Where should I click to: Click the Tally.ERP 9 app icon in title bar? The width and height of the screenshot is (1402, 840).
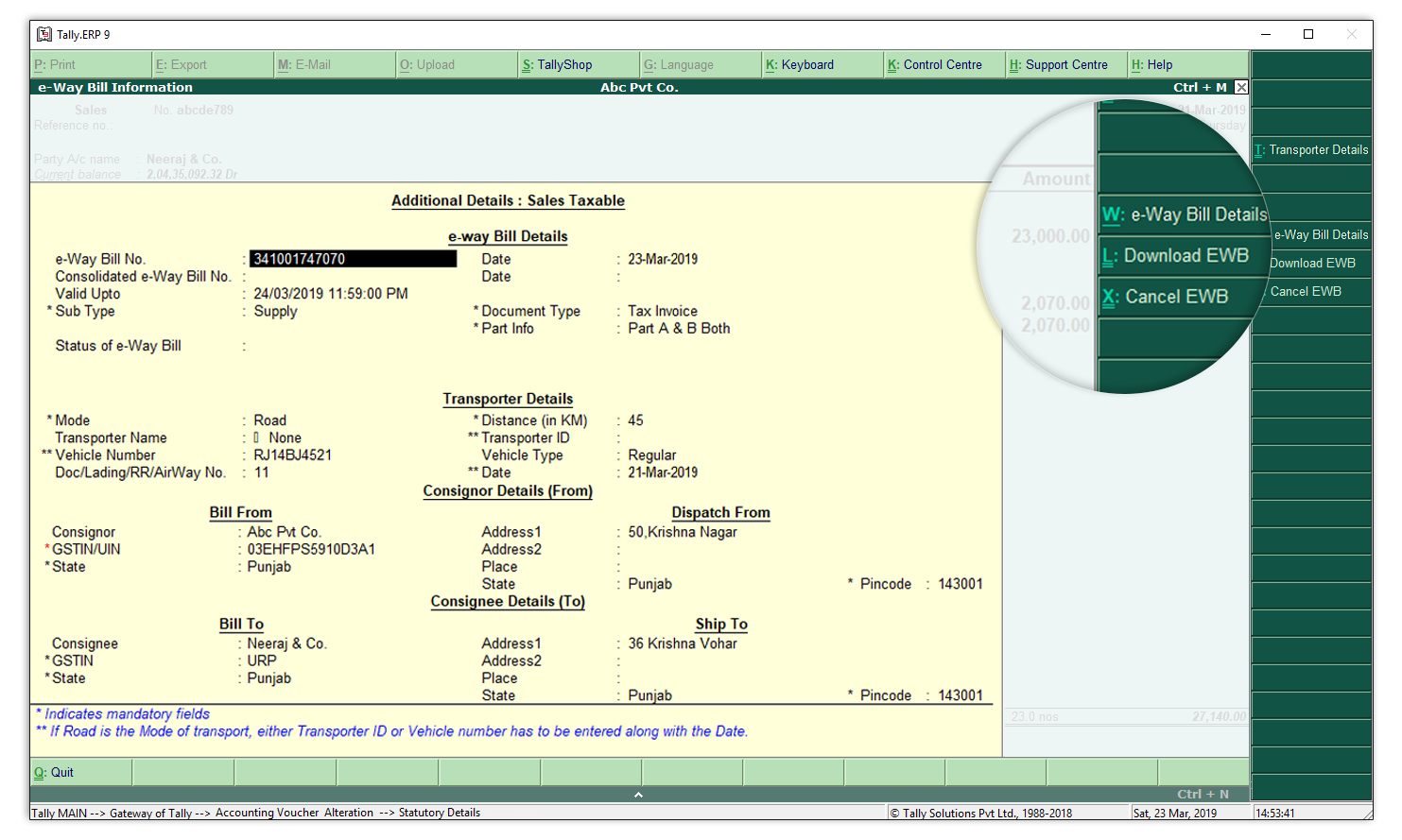(x=44, y=34)
